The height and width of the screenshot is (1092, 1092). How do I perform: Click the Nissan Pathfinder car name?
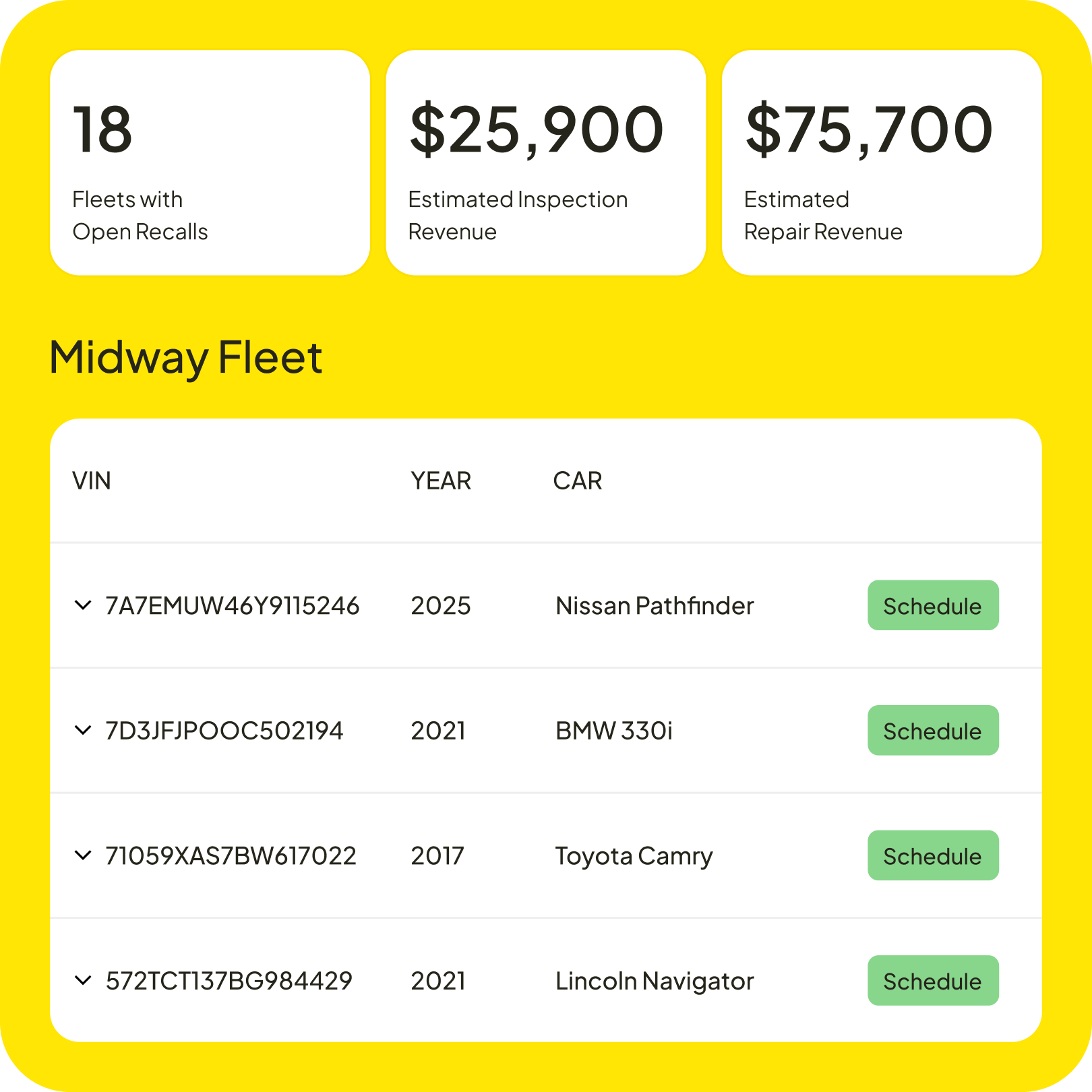pyautogui.click(x=655, y=606)
